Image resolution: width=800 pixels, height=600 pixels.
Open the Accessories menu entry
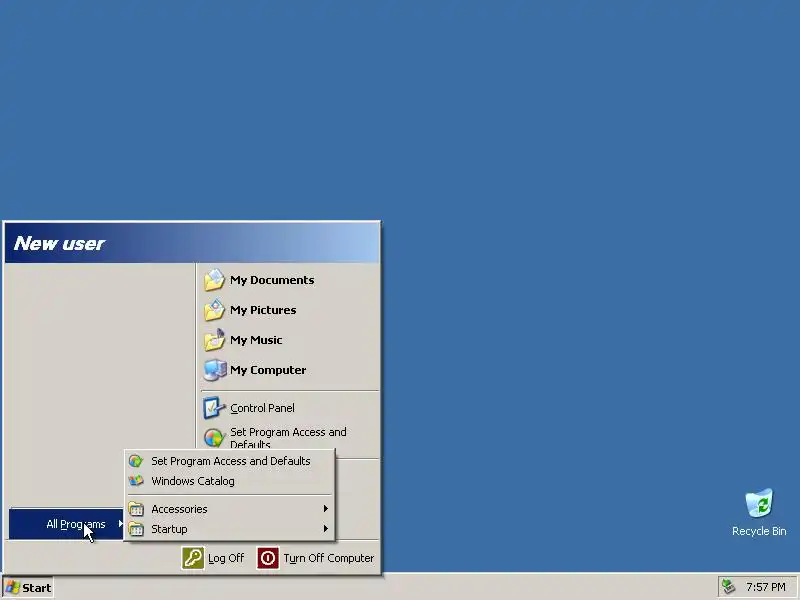(230, 509)
